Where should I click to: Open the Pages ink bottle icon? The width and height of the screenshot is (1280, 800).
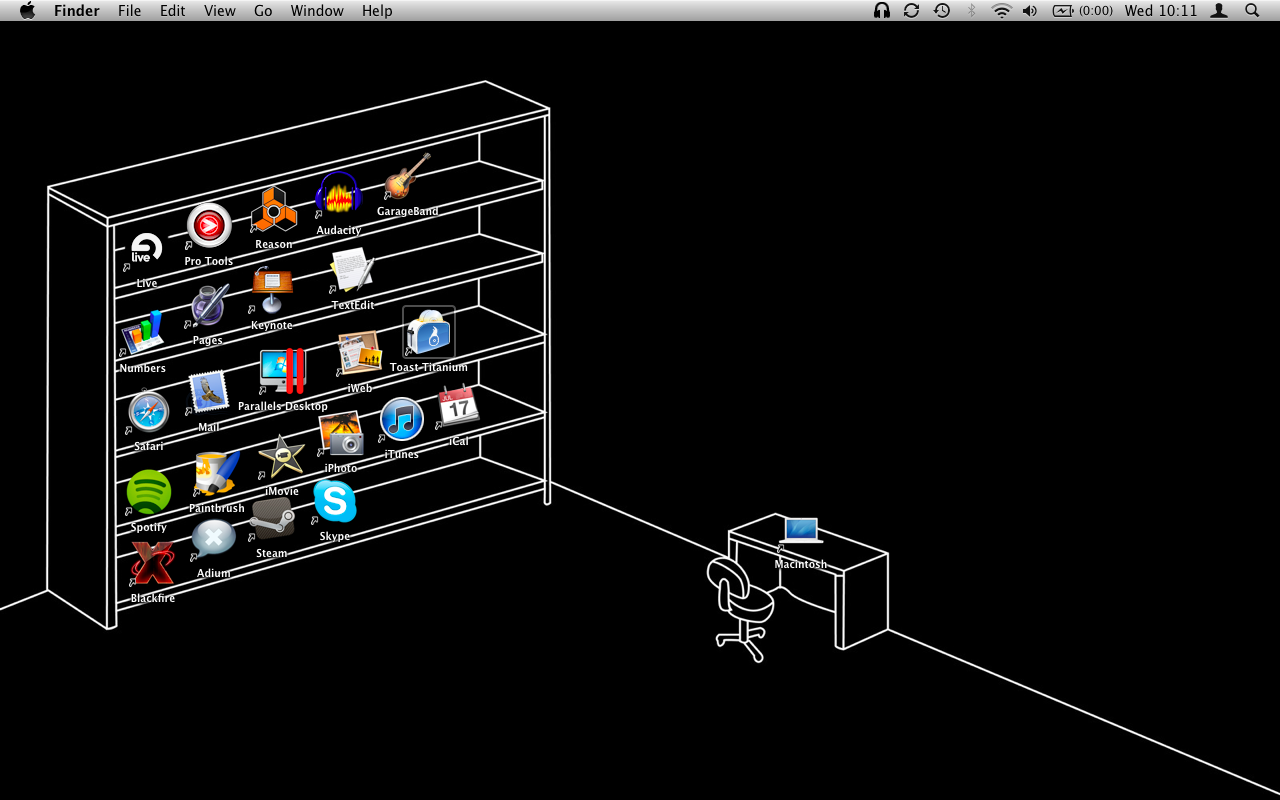pos(208,306)
